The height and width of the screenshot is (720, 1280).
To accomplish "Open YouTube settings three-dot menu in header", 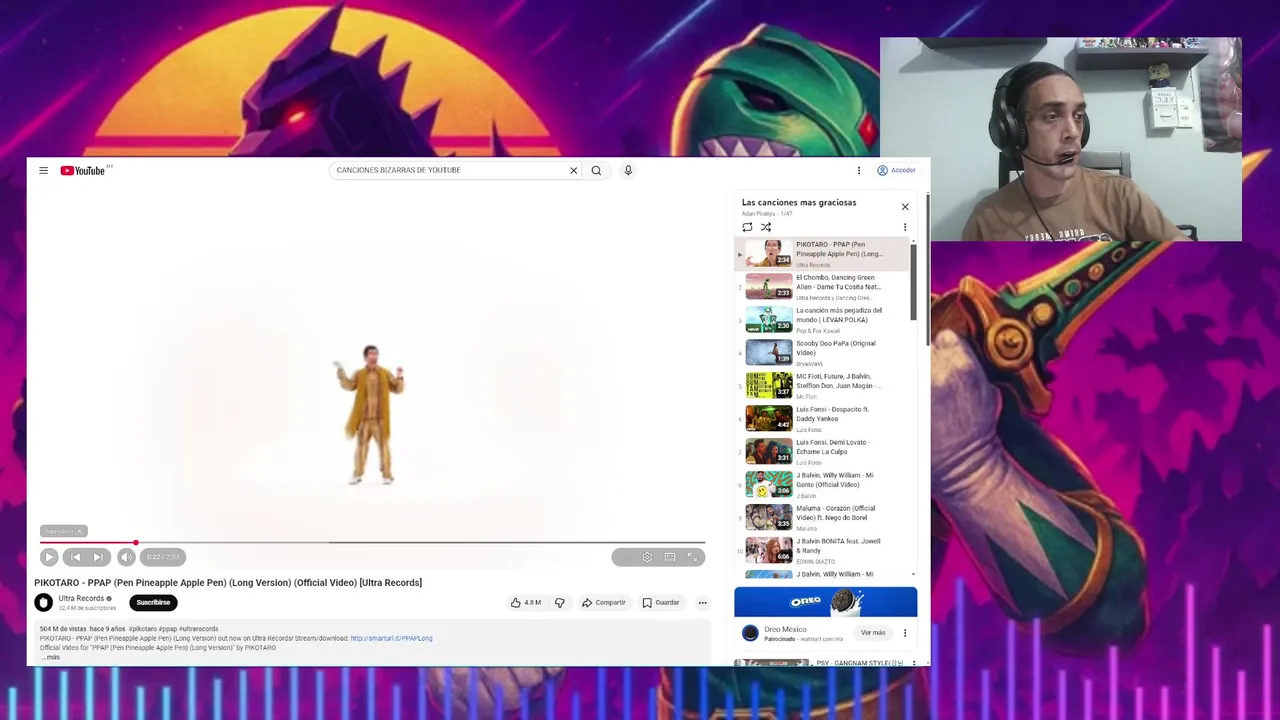I will [x=858, y=171].
